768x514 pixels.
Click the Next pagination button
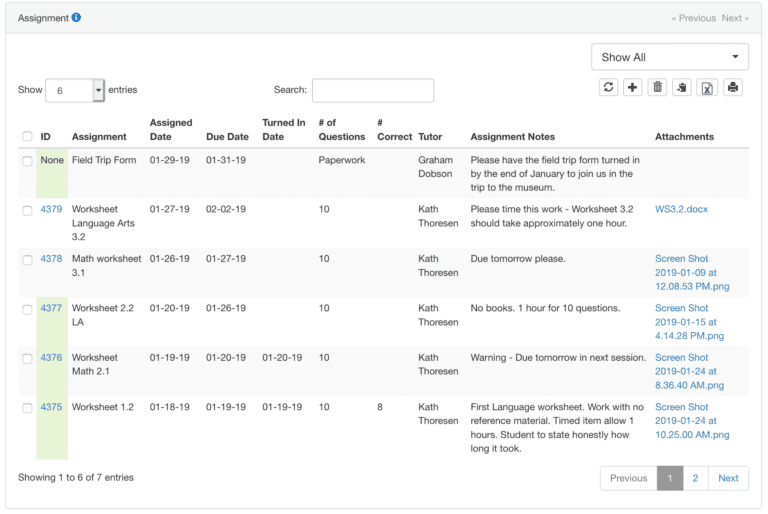(x=728, y=478)
